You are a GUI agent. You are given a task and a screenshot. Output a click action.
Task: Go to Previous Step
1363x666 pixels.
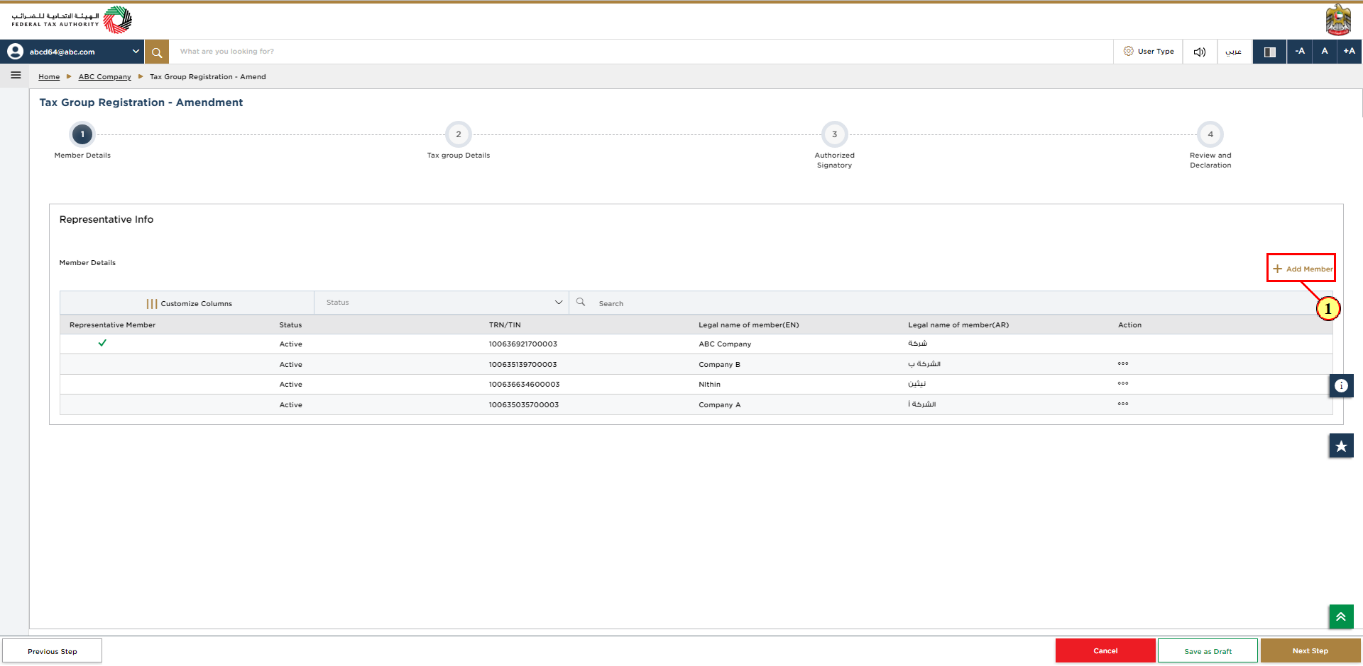pyautogui.click(x=52, y=651)
